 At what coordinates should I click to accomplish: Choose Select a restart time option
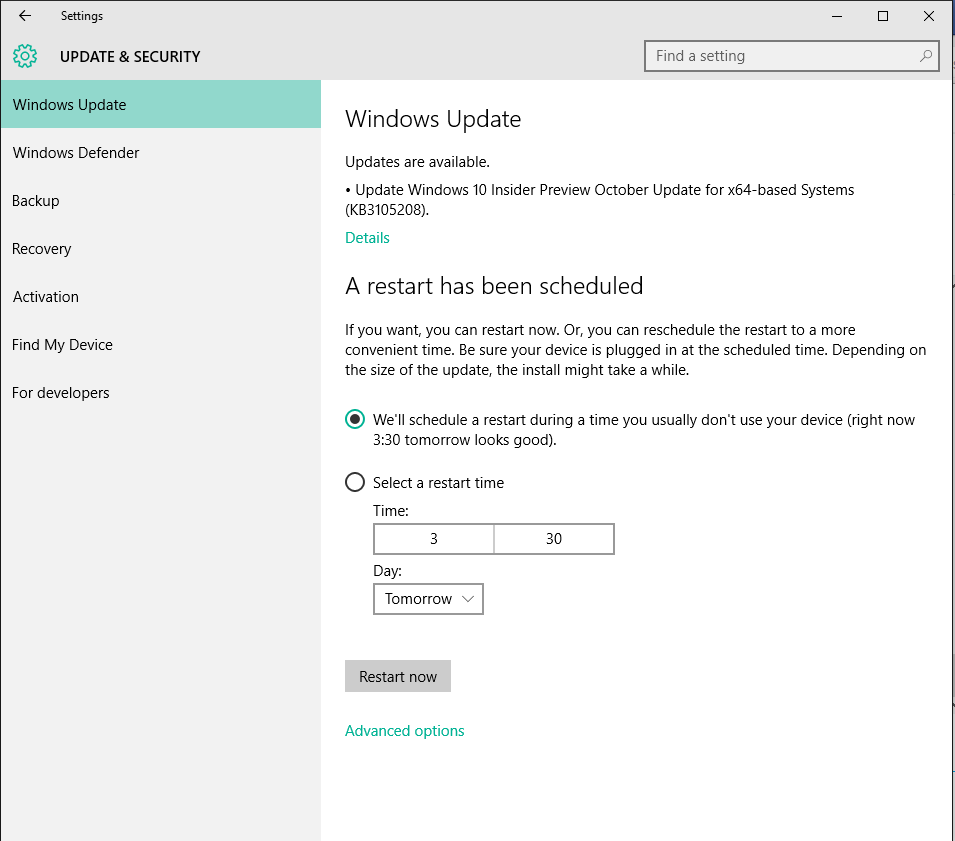click(x=354, y=482)
